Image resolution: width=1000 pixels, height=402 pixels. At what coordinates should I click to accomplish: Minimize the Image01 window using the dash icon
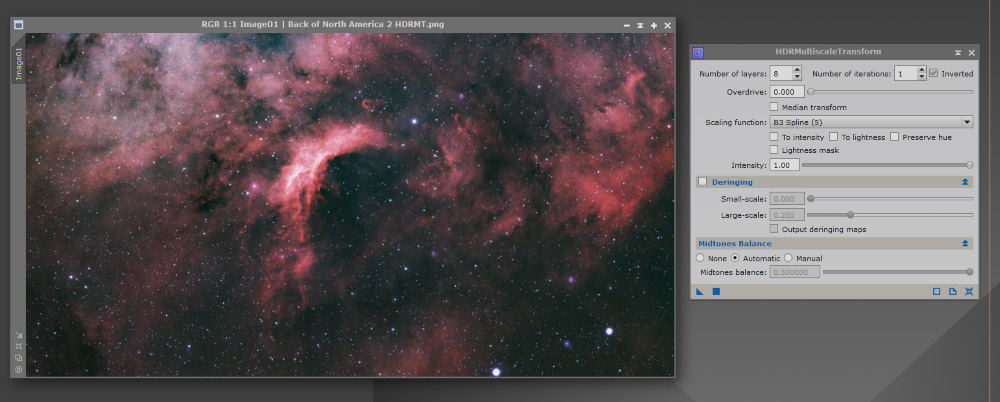click(x=627, y=26)
